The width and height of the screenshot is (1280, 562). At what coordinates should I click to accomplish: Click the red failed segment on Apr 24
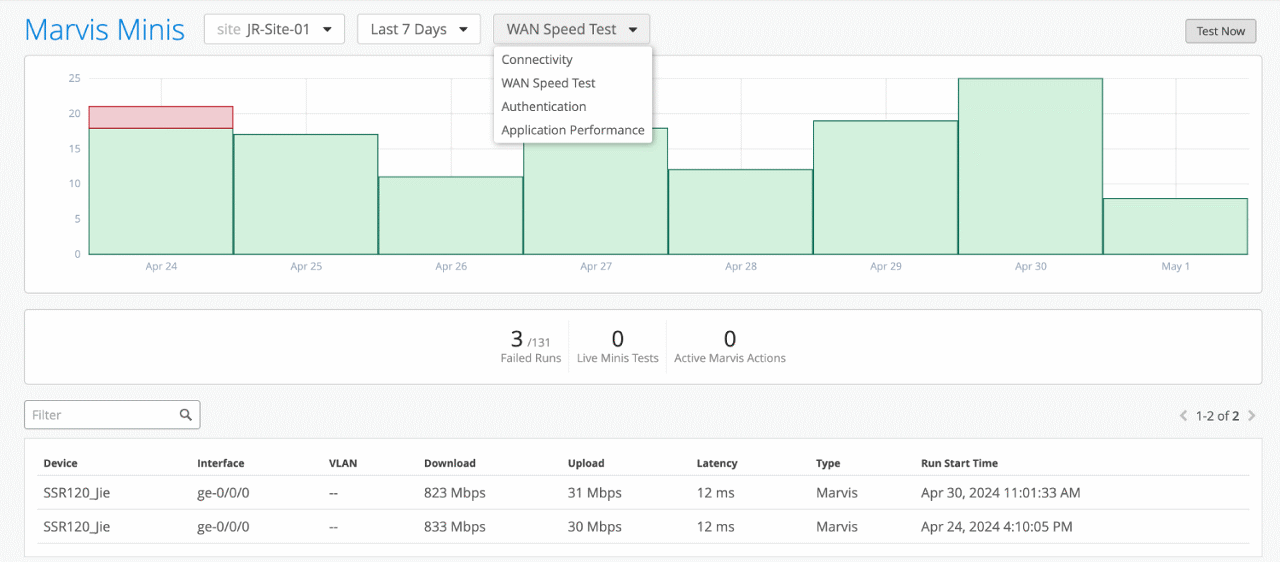coord(161,117)
